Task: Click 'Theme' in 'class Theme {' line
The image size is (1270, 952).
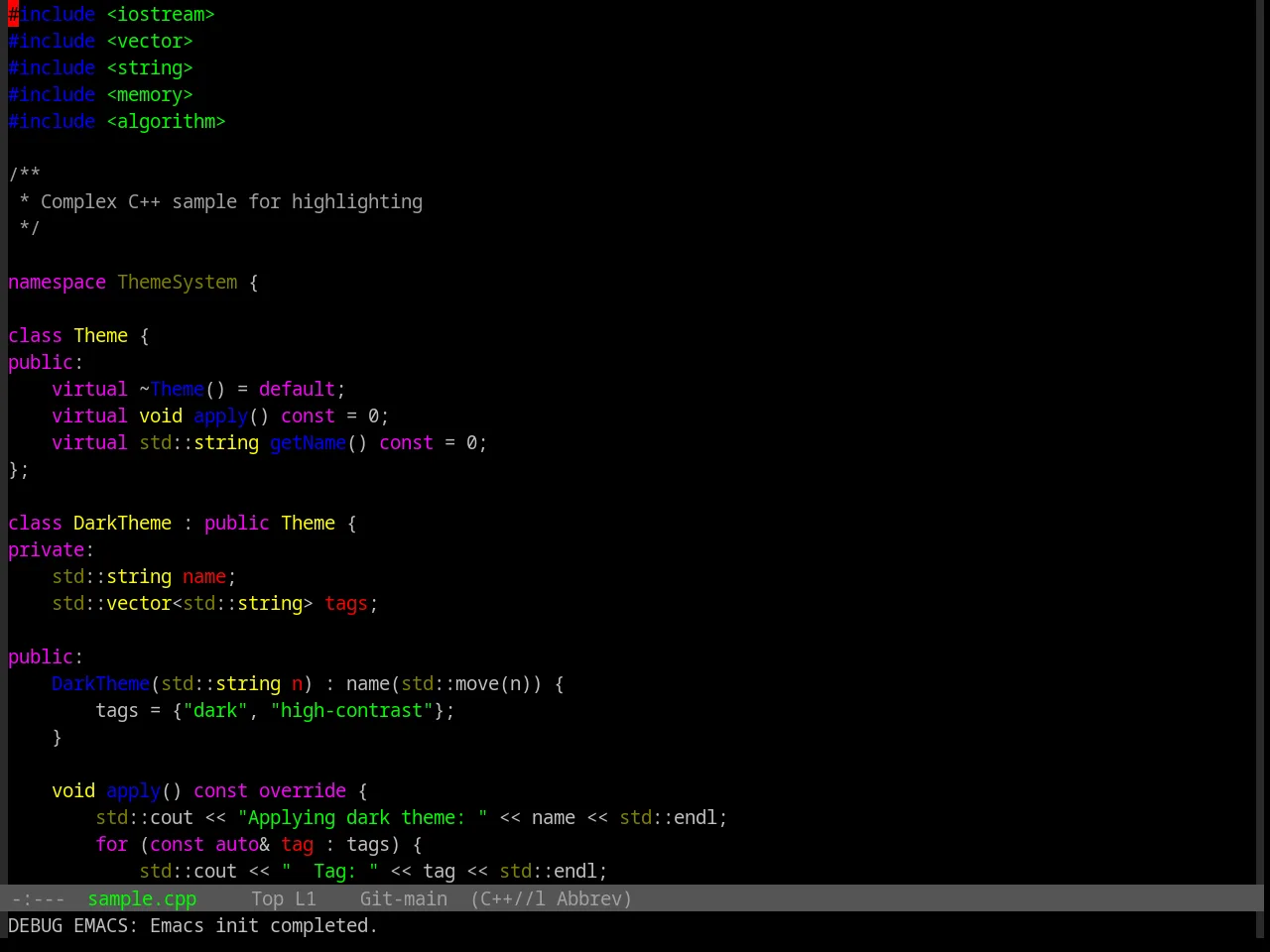Action: pos(101,335)
